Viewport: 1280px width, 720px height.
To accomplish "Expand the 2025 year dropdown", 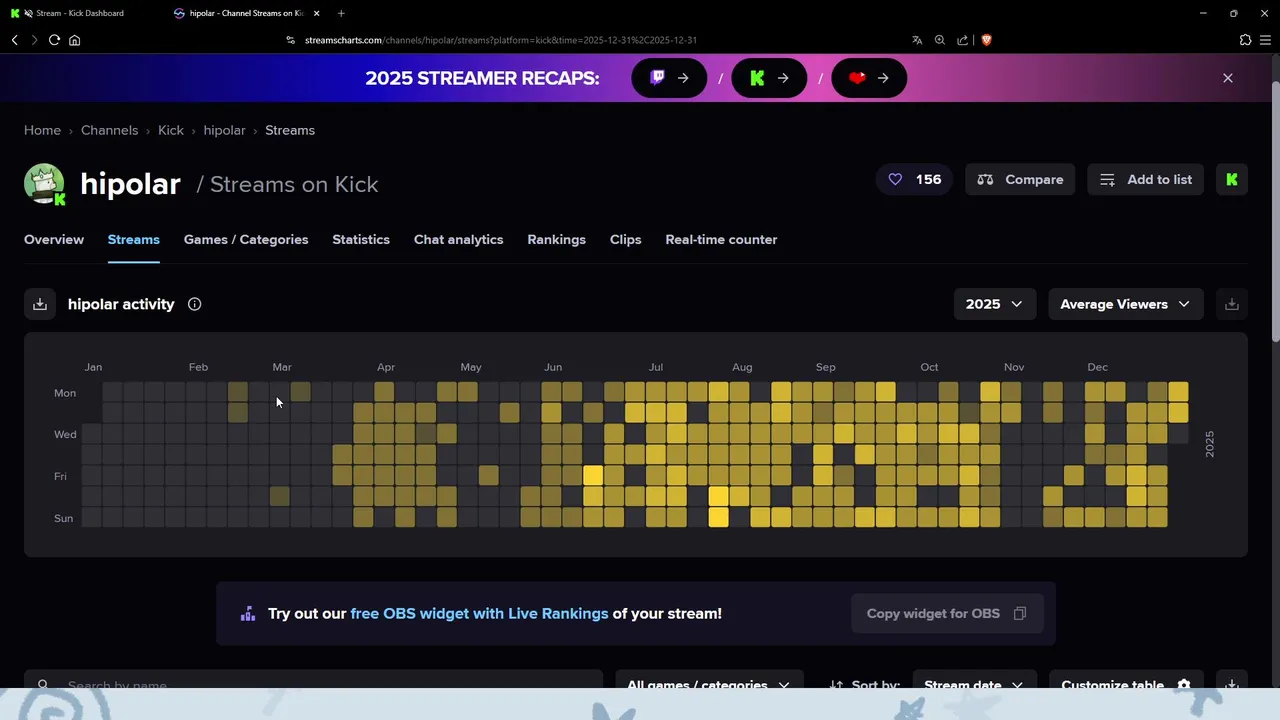I will point(994,304).
